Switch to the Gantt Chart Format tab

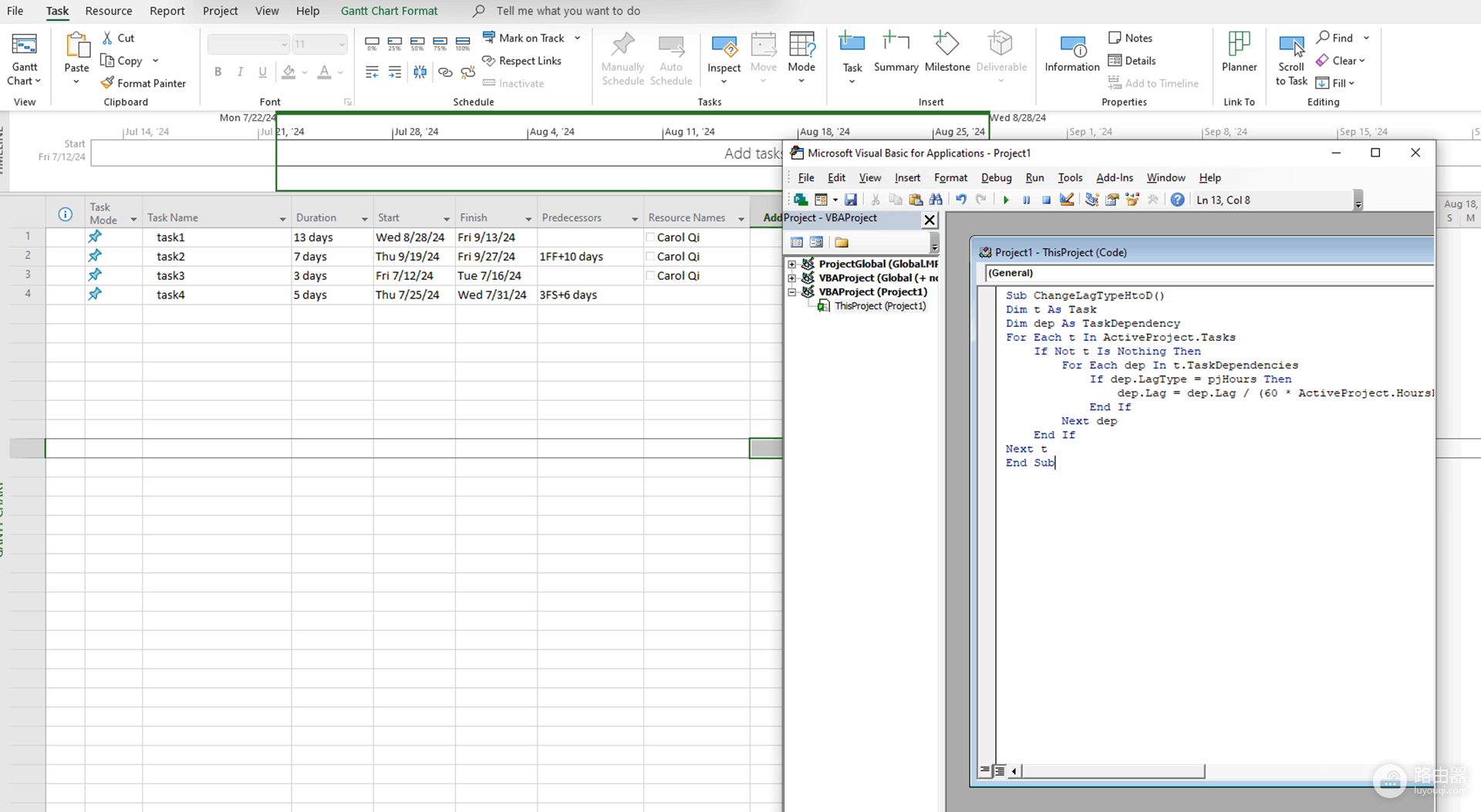[x=389, y=11]
